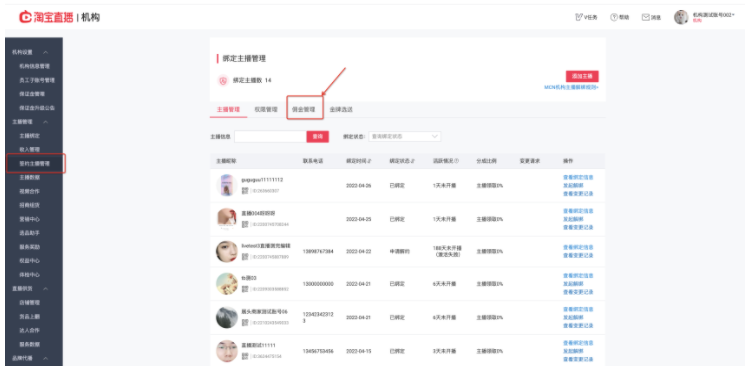This screenshot has height=366, width=749.
Task: Open 选品助手 in the sidebar
Action: click(29, 233)
